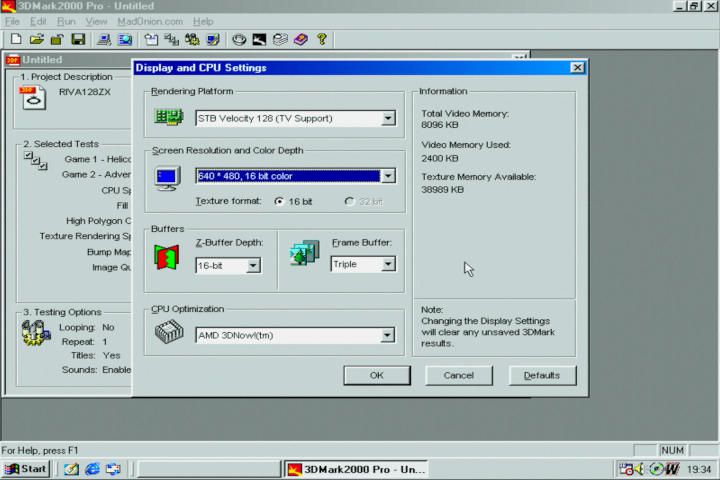Click 3DMark2000 Pro taskbar button

356,469
